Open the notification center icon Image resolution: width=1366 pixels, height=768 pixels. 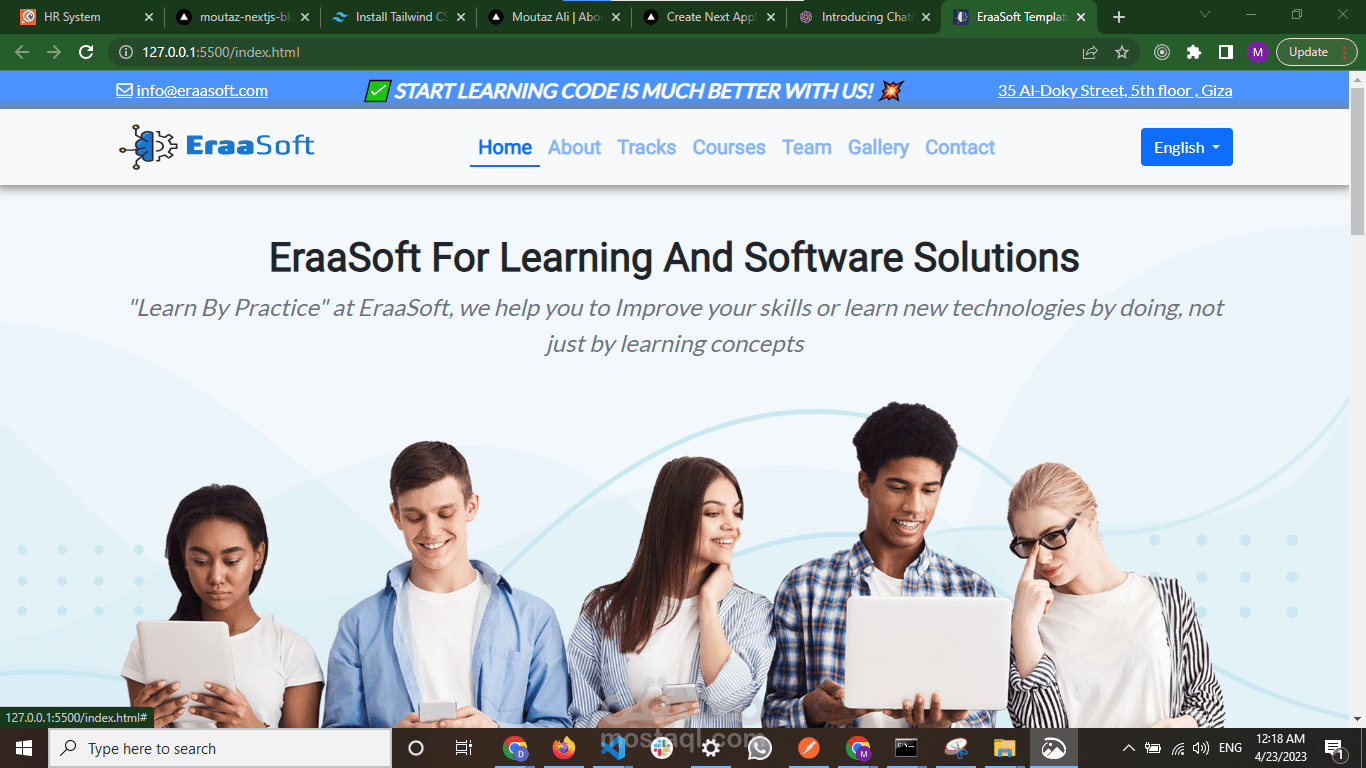pos(1333,748)
